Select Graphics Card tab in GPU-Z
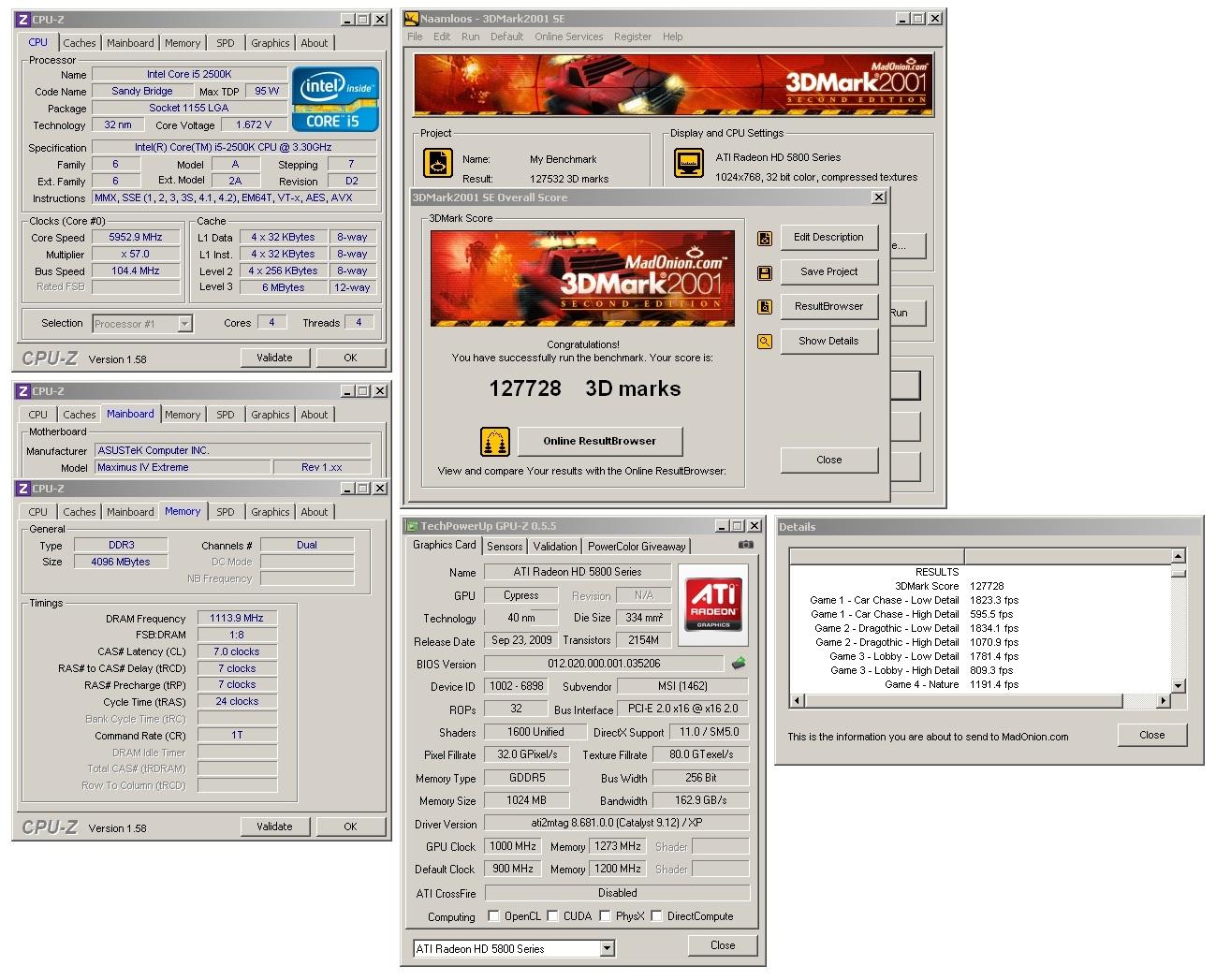1216x980 pixels. 445,545
